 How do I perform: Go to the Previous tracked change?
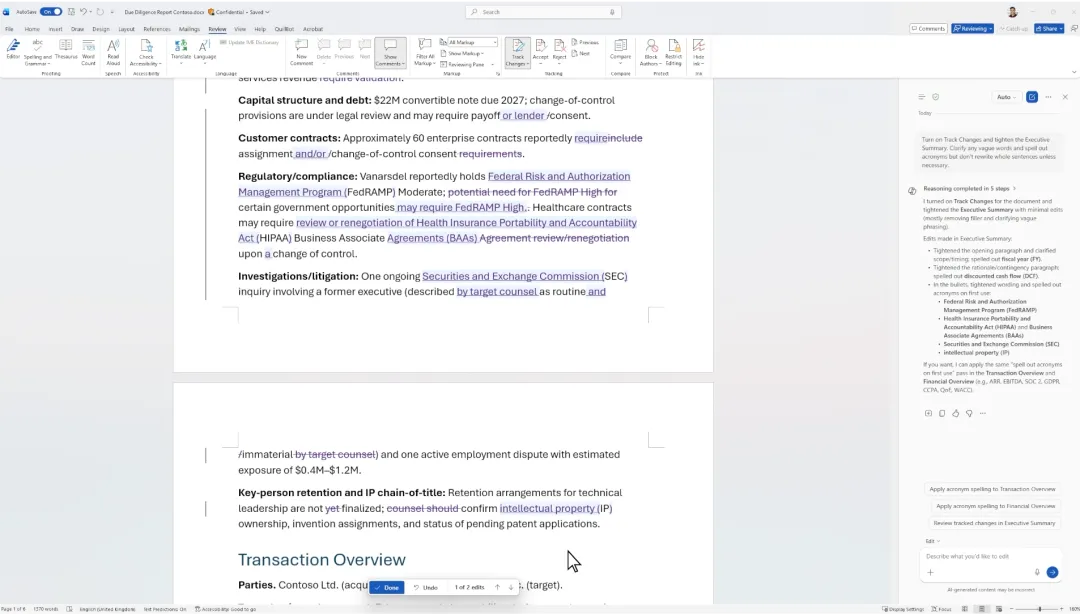[x=585, y=42]
